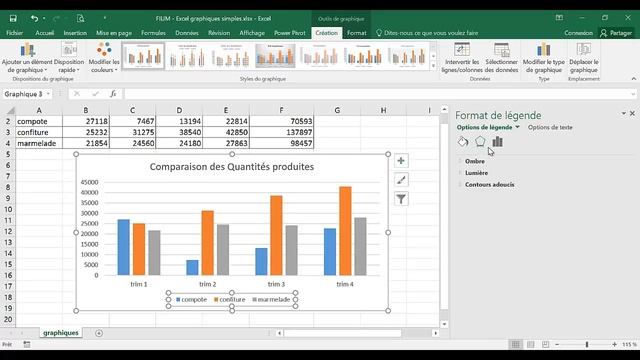This screenshot has width=640, height=360.
Task: Save the workbook with the floppy icon
Action: (13, 18)
